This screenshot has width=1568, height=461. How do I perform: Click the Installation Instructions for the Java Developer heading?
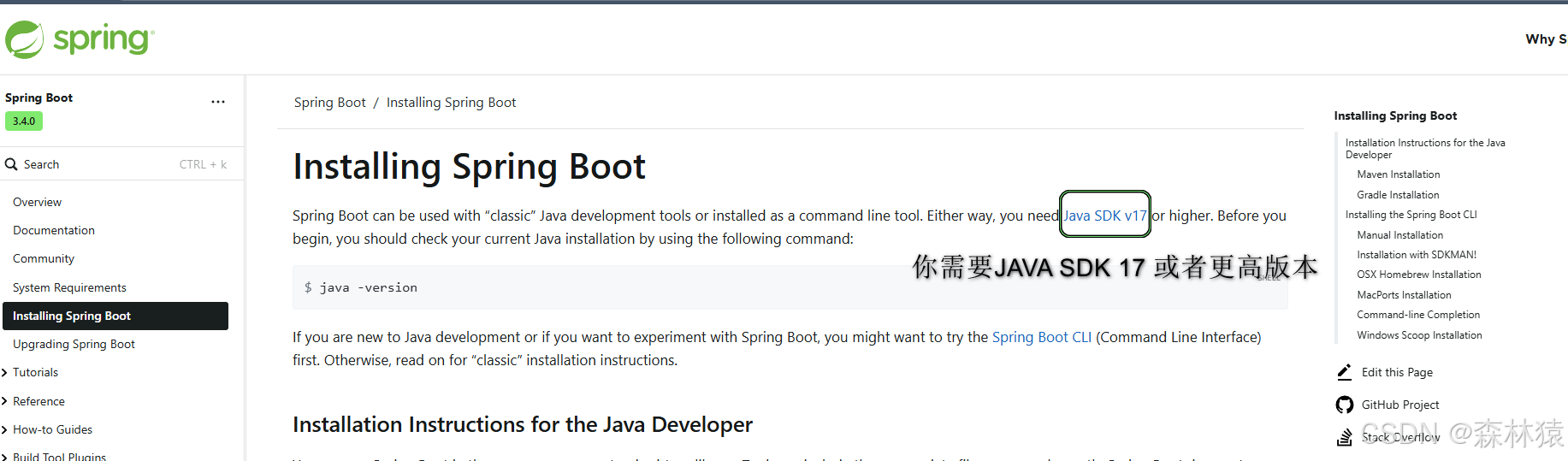click(x=522, y=425)
